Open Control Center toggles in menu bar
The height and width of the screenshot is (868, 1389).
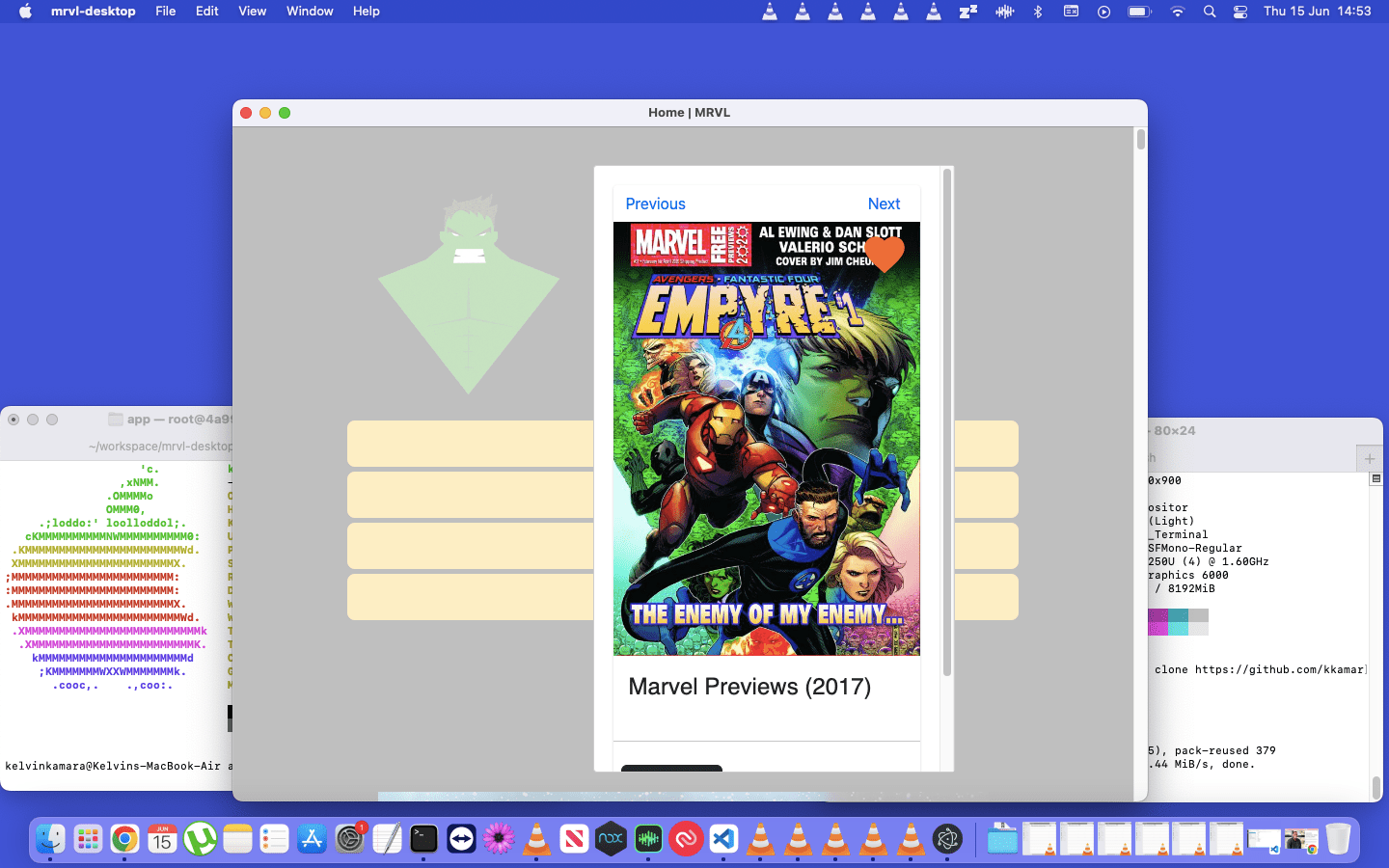pyautogui.click(x=1240, y=12)
